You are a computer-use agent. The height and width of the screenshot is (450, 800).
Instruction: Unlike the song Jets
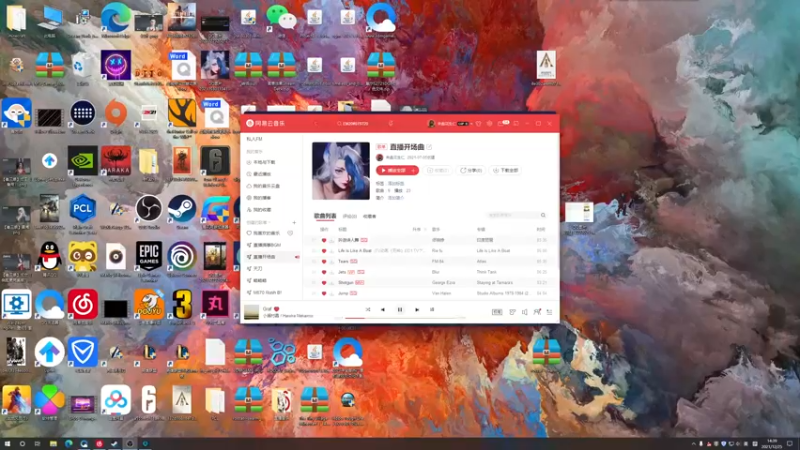323,272
